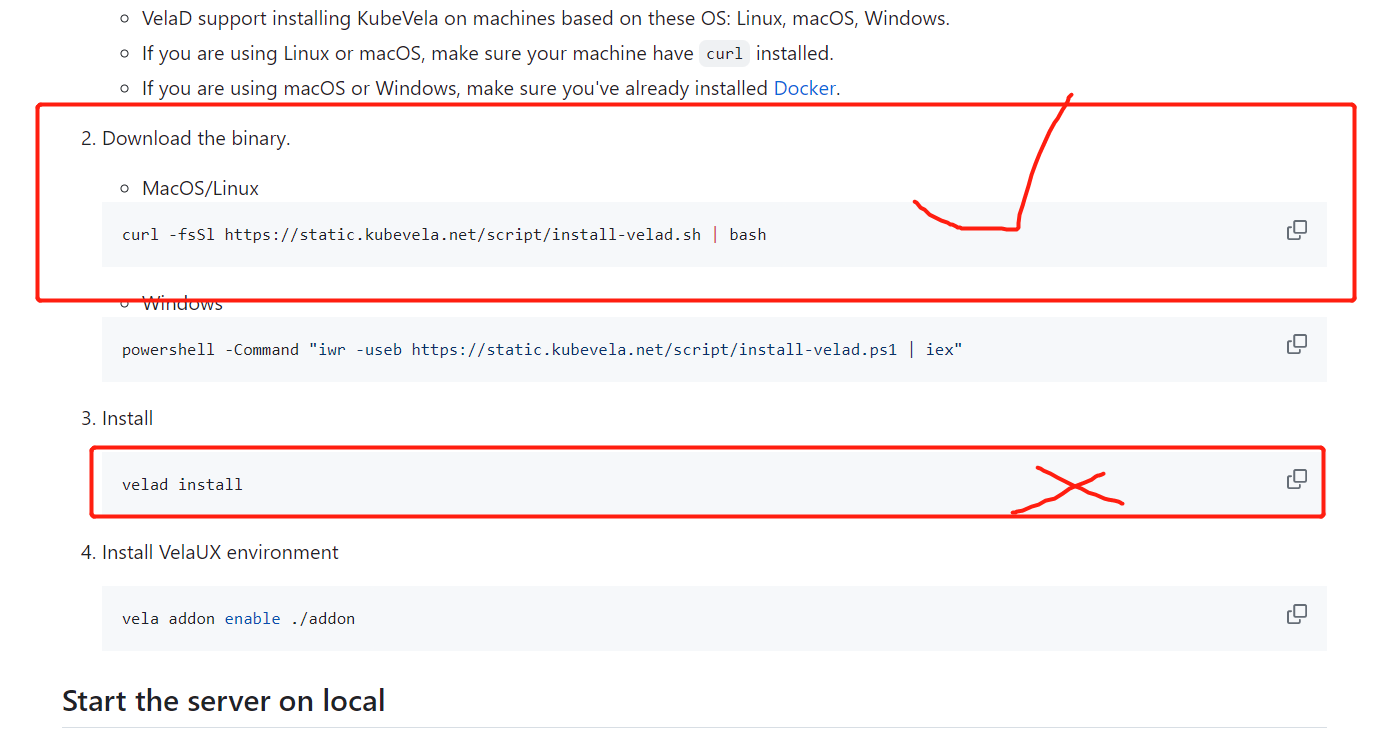Image resolution: width=1385 pixels, height=732 pixels.
Task: Click the Download the binary step heading
Action: click(x=196, y=137)
